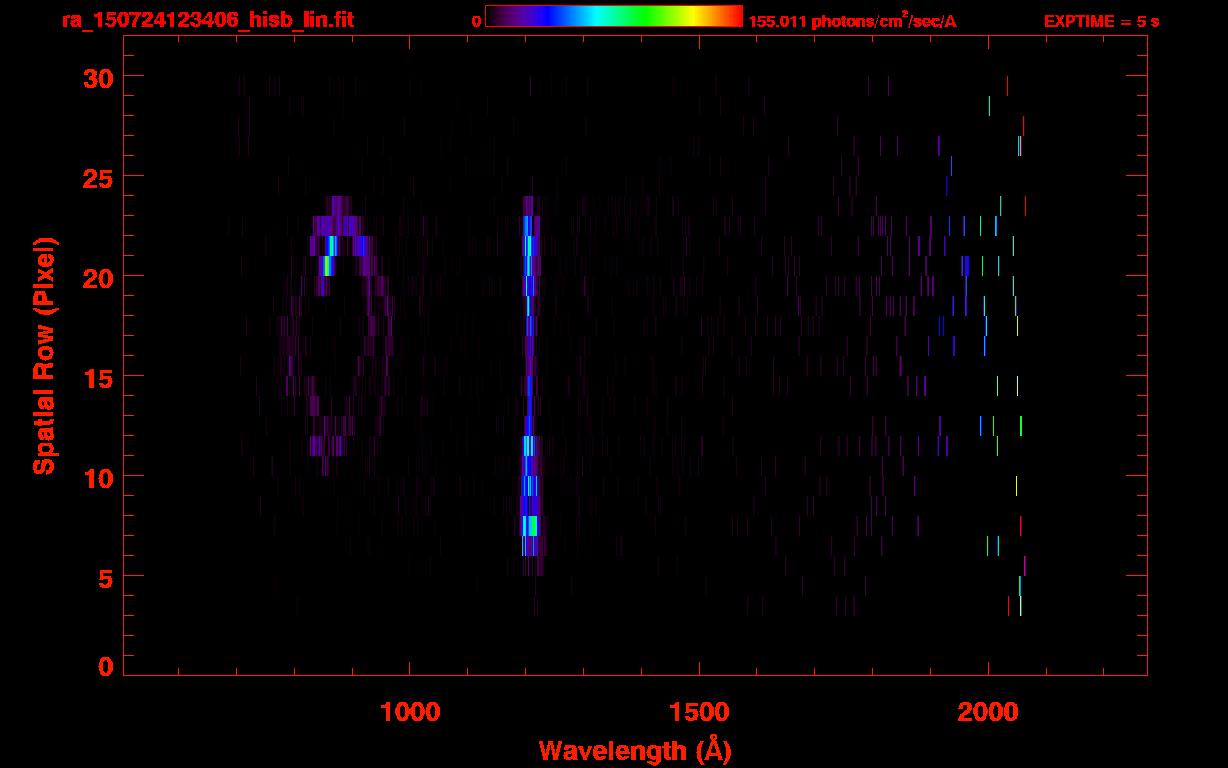Click the 0 label left of color bar
Image resolution: width=1228 pixels, height=768 pixels.
point(476,21)
